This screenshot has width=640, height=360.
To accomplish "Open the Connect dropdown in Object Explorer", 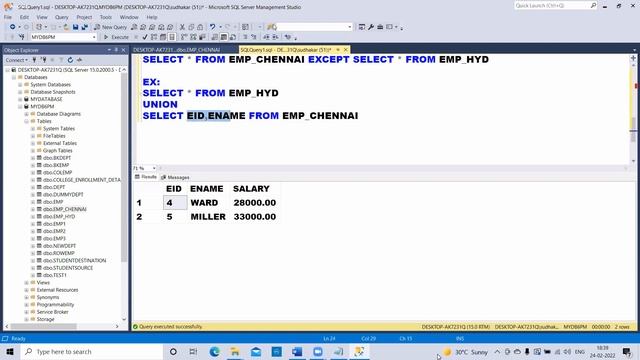I will (16, 60).
